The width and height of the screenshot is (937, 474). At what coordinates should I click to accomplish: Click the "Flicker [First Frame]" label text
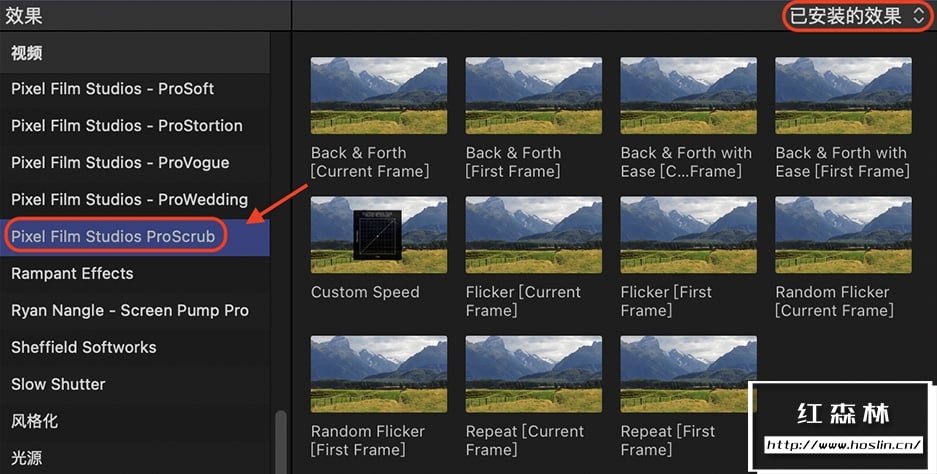666,301
